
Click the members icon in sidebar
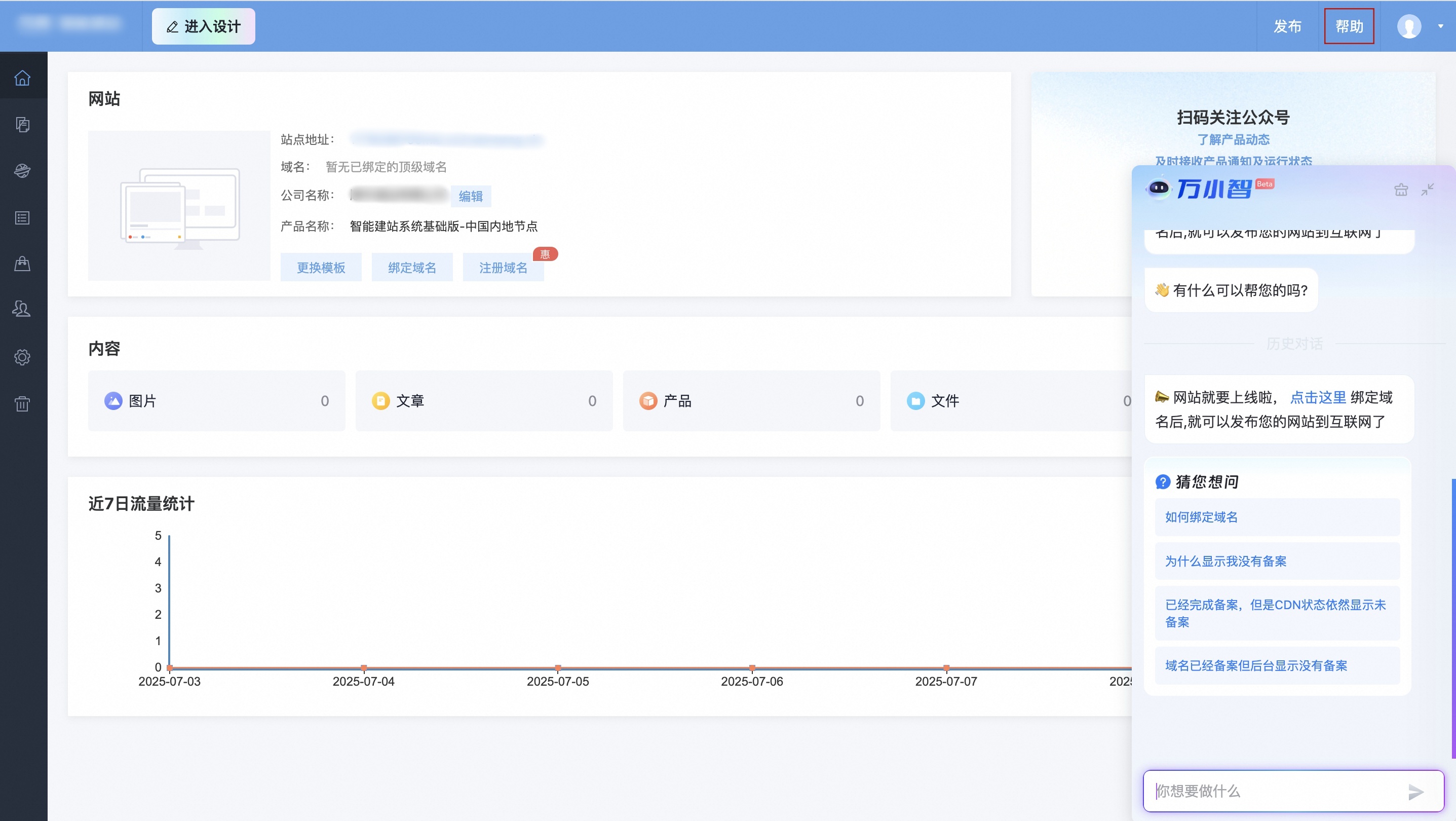click(x=23, y=309)
